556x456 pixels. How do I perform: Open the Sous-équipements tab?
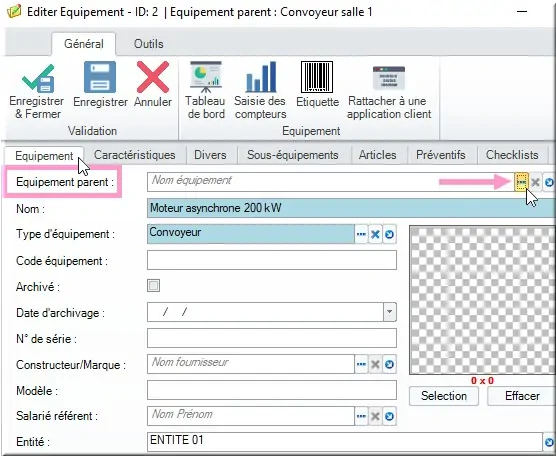tap(293, 155)
